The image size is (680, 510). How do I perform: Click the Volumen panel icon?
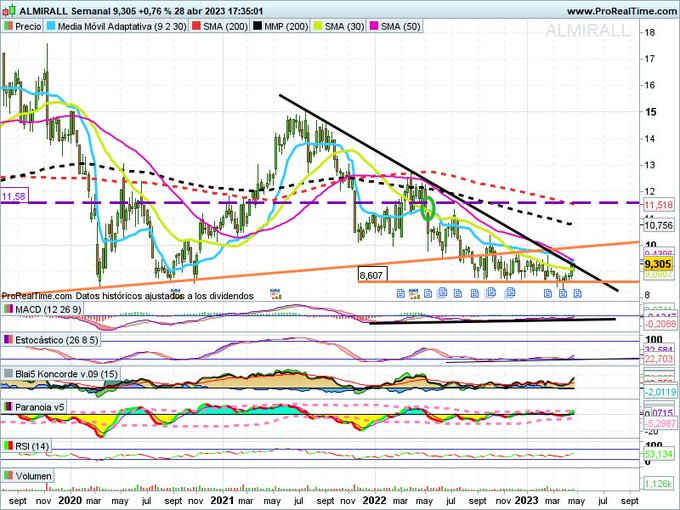8,476
